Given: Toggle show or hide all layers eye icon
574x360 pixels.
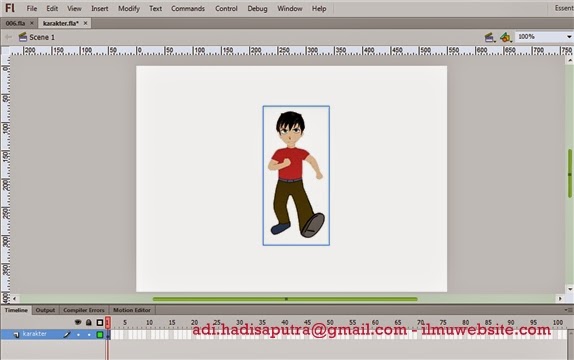Looking at the screenshot, I should pyautogui.click(x=78, y=322).
